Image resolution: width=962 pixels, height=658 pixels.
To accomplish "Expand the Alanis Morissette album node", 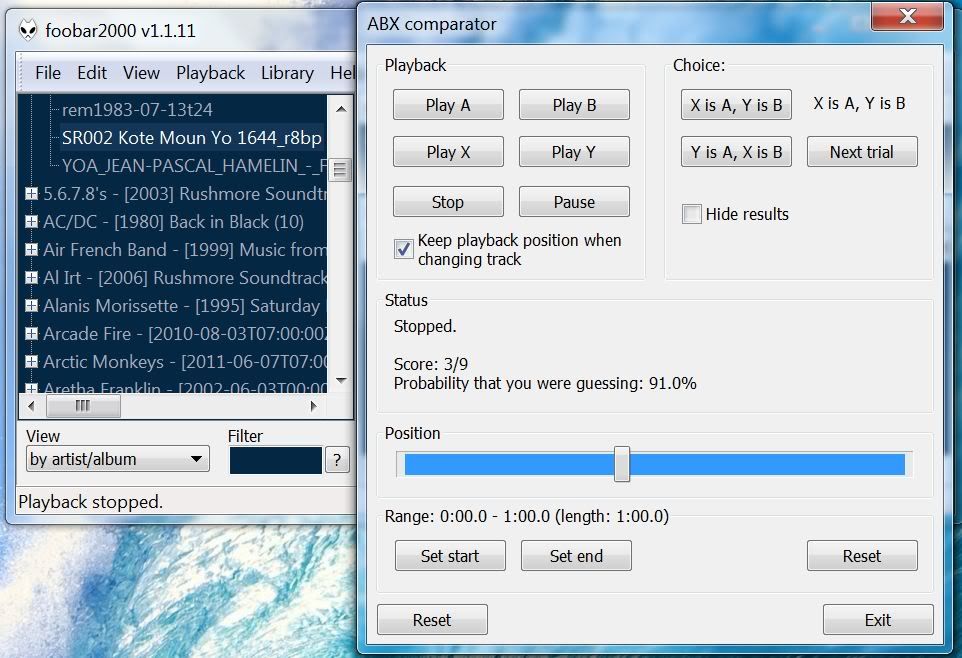I will pyautogui.click(x=31, y=305).
